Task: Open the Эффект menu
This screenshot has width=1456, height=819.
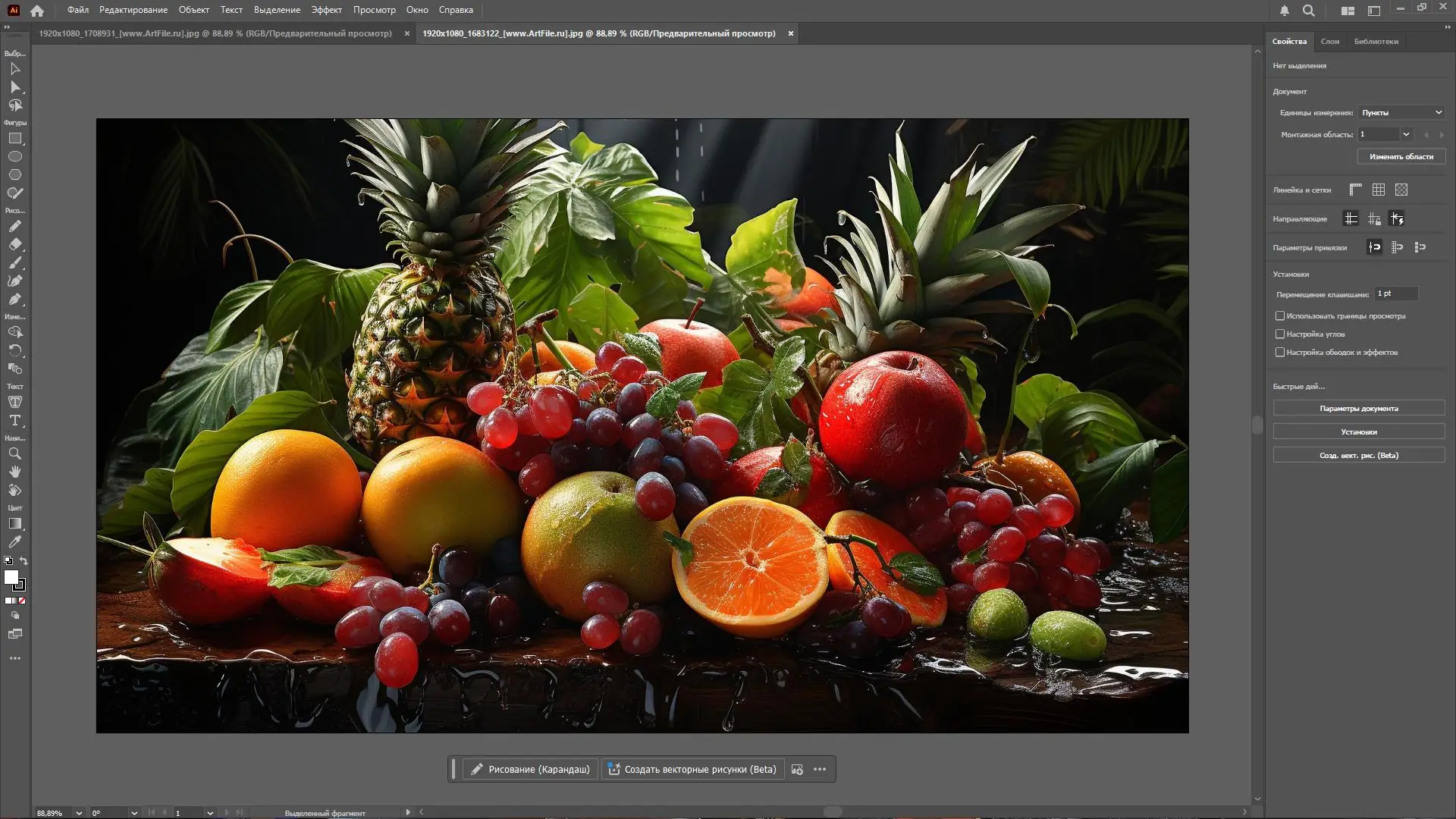Action: click(326, 10)
